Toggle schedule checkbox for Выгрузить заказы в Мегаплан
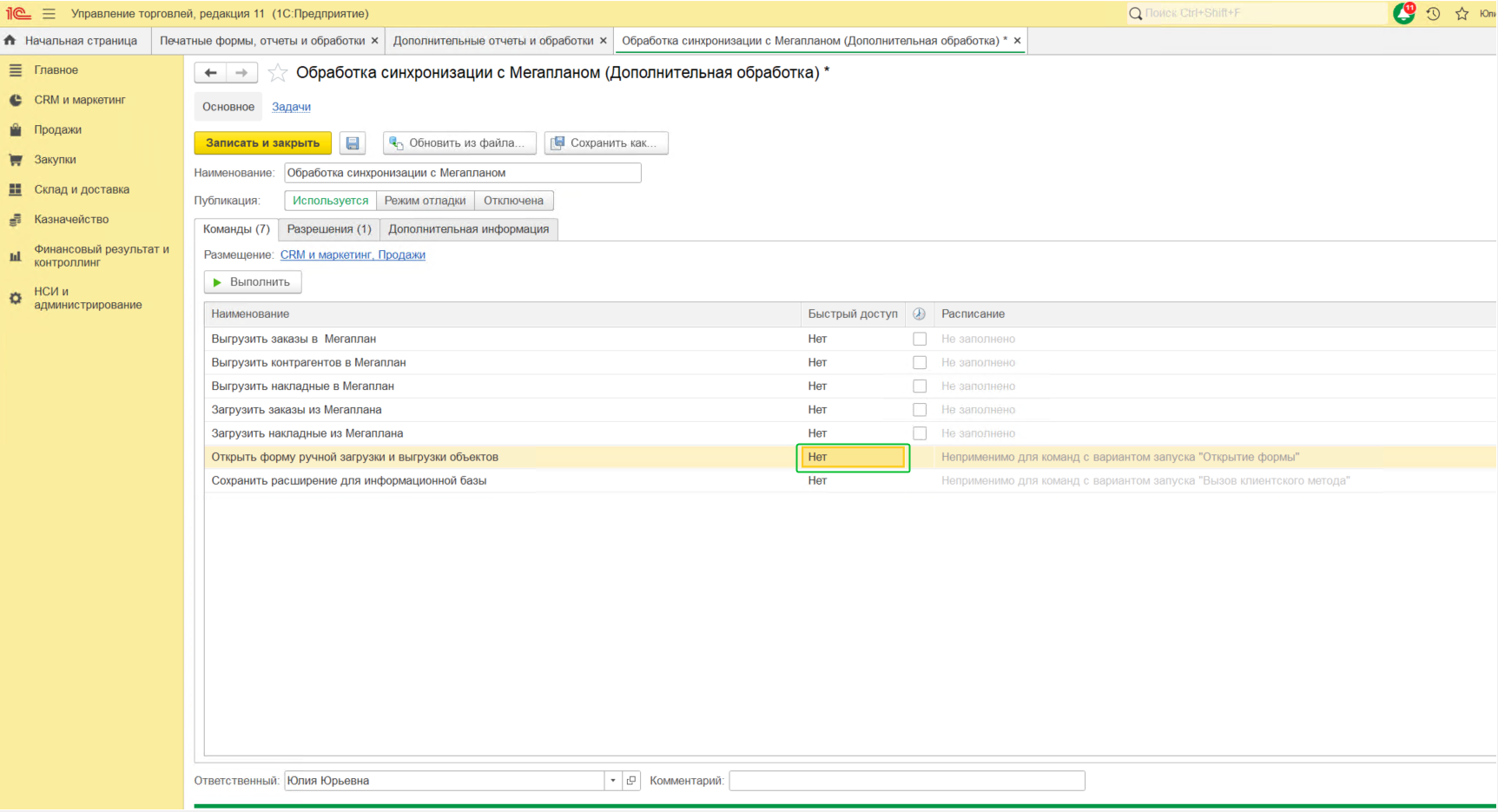The height and width of the screenshot is (812, 1498). 920,339
